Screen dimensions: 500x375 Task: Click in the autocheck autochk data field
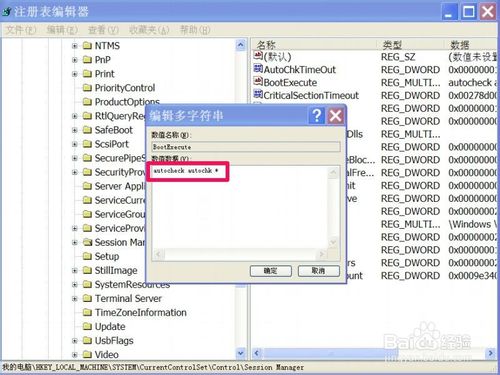(239, 208)
